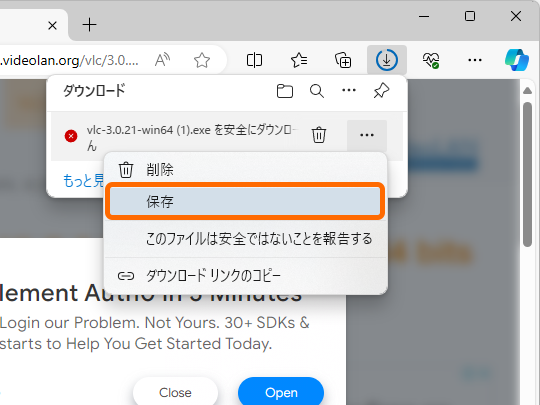Image resolution: width=540 pixels, height=405 pixels.
Task: Open Browser essentials heart icon
Action: pos(431,60)
